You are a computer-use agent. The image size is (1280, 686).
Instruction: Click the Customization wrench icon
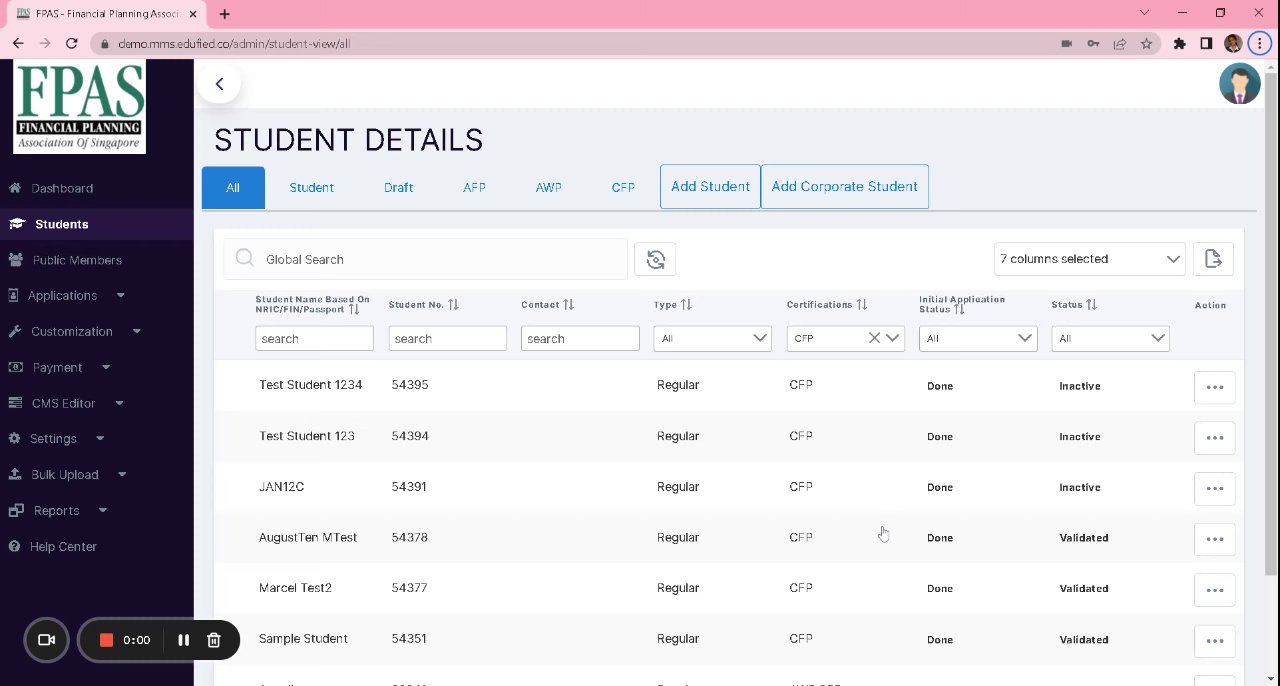click(x=15, y=331)
